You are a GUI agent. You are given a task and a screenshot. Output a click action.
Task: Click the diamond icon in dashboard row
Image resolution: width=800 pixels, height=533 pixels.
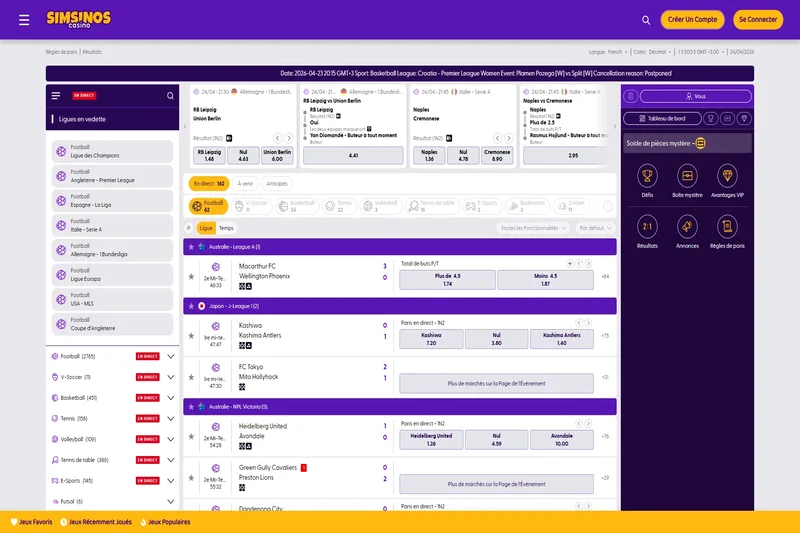[744, 118]
